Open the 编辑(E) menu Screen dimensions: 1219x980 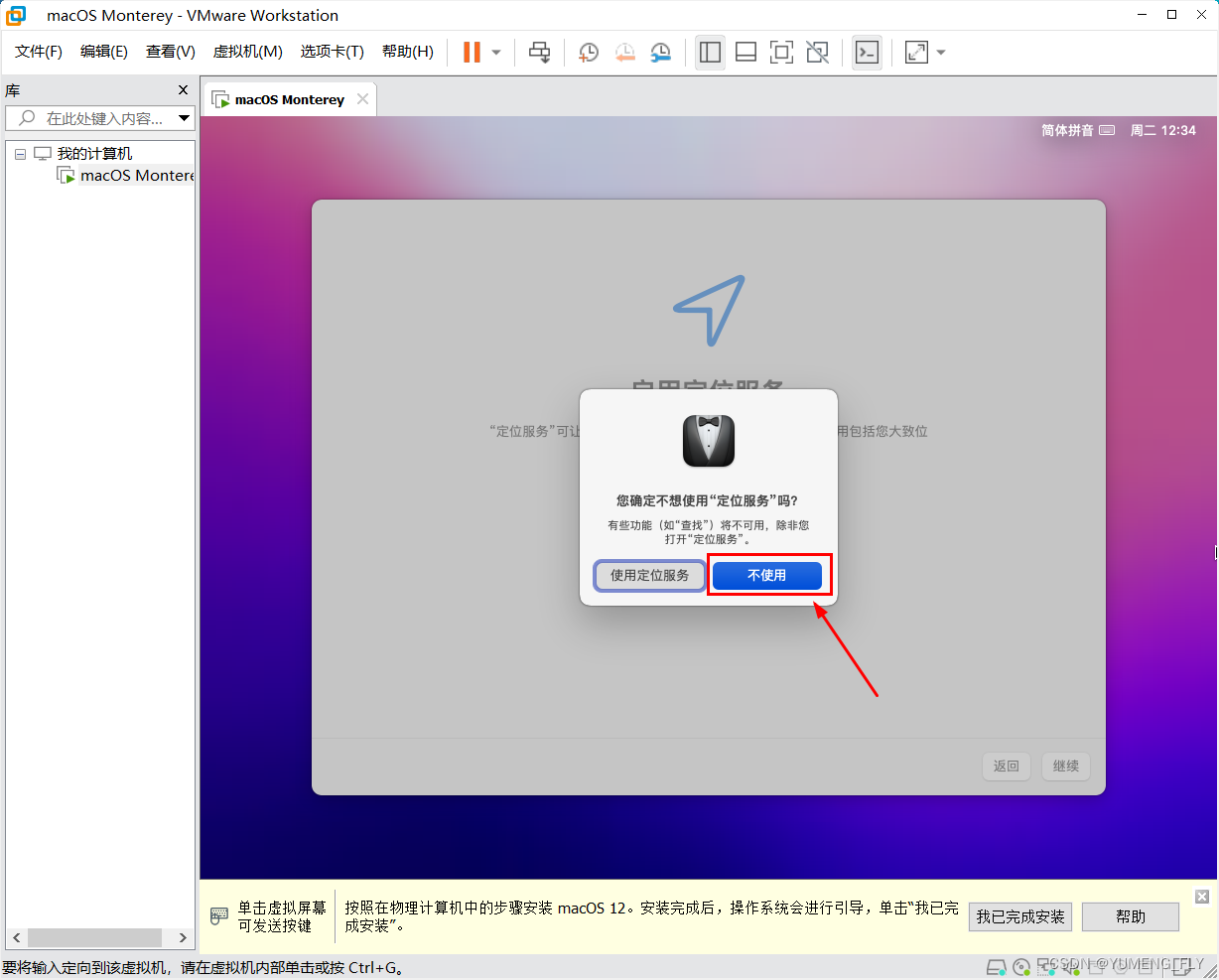(104, 52)
